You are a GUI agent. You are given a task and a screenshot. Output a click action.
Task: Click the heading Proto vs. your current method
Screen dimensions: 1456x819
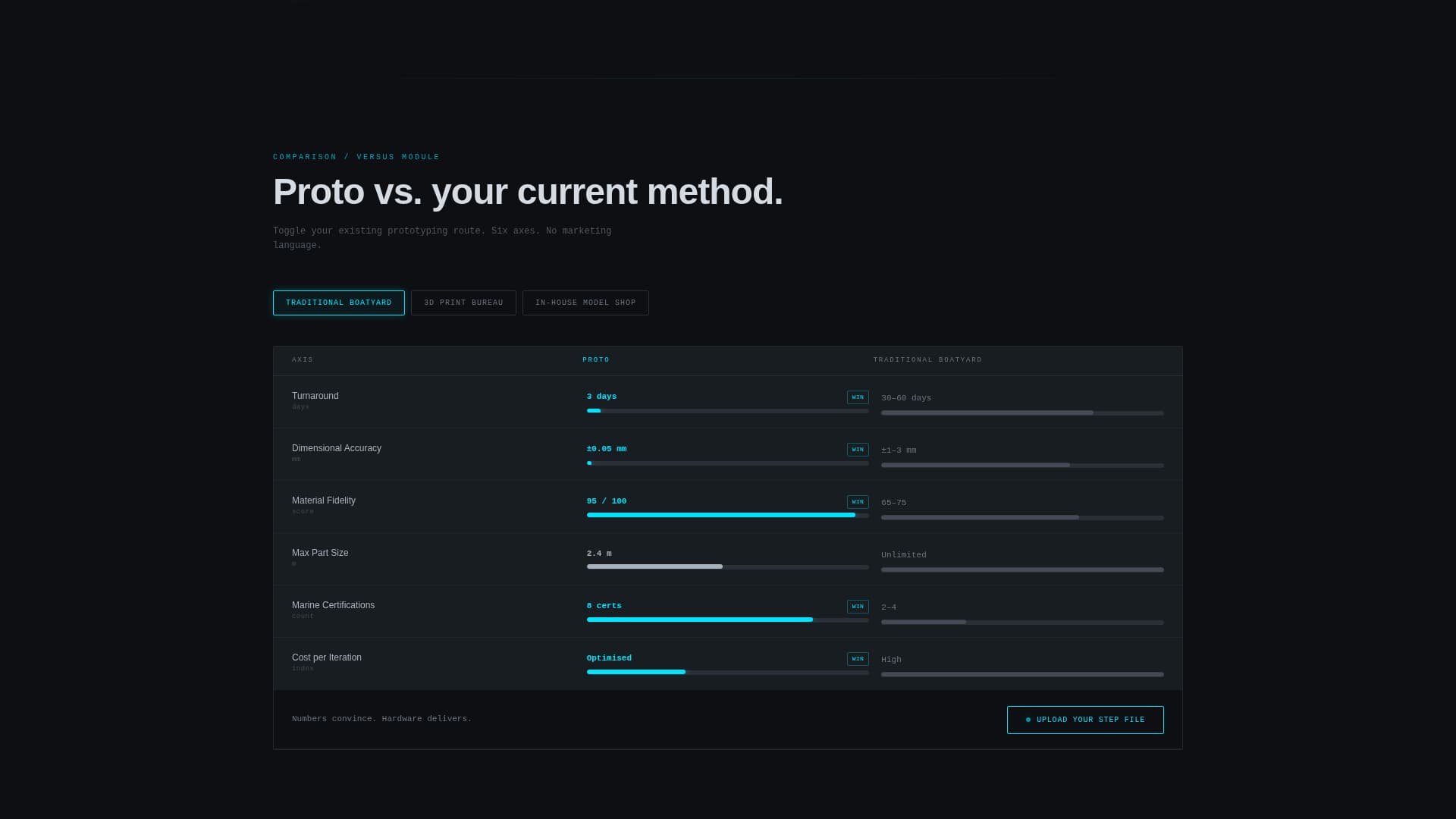(529, 192)
